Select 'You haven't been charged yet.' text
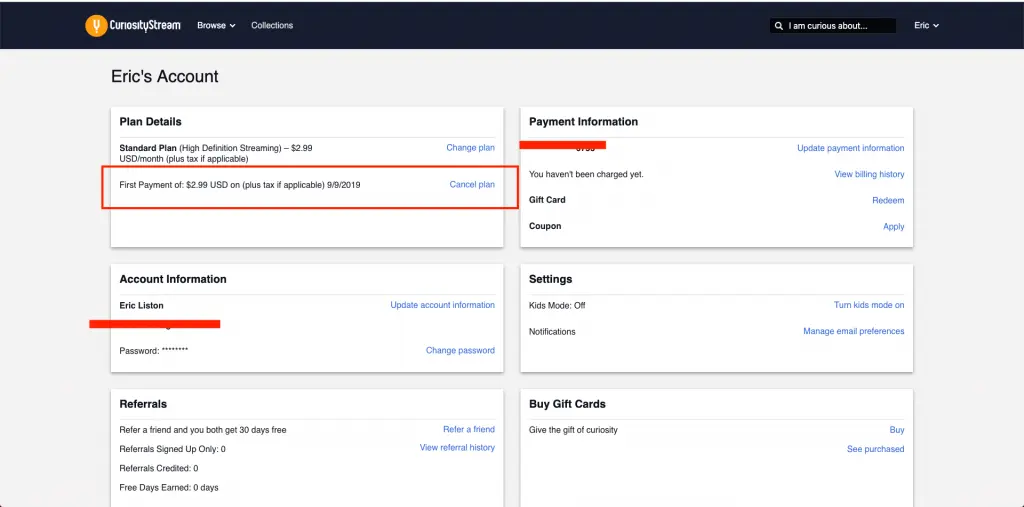The image size is (1024, 507). [x=586, y=174]
